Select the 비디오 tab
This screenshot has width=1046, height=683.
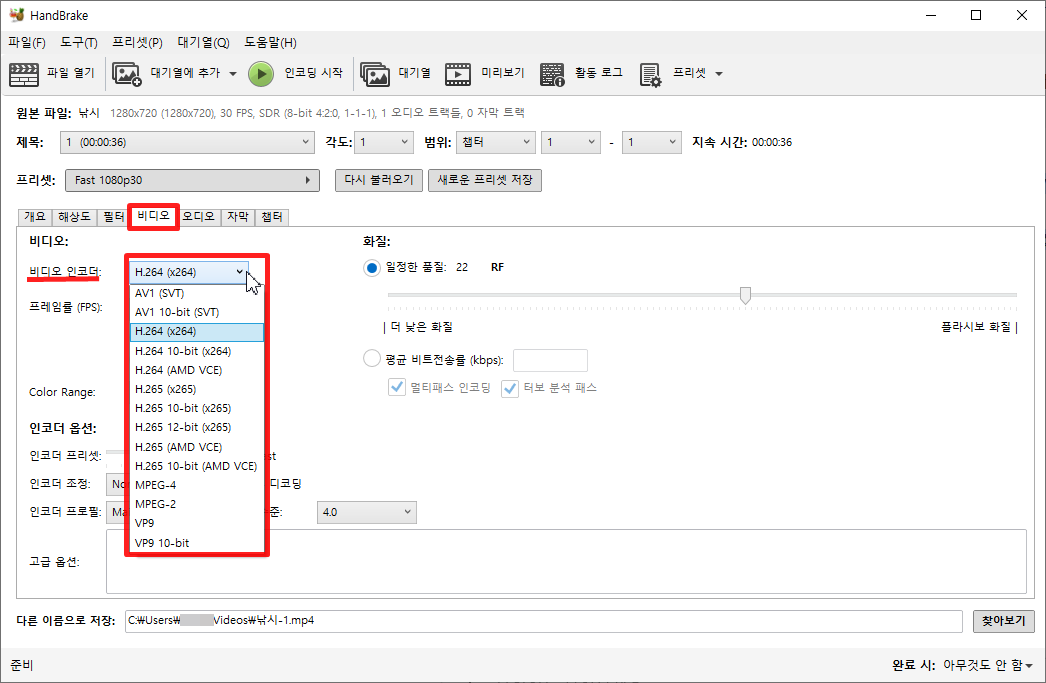coord(153,216)
